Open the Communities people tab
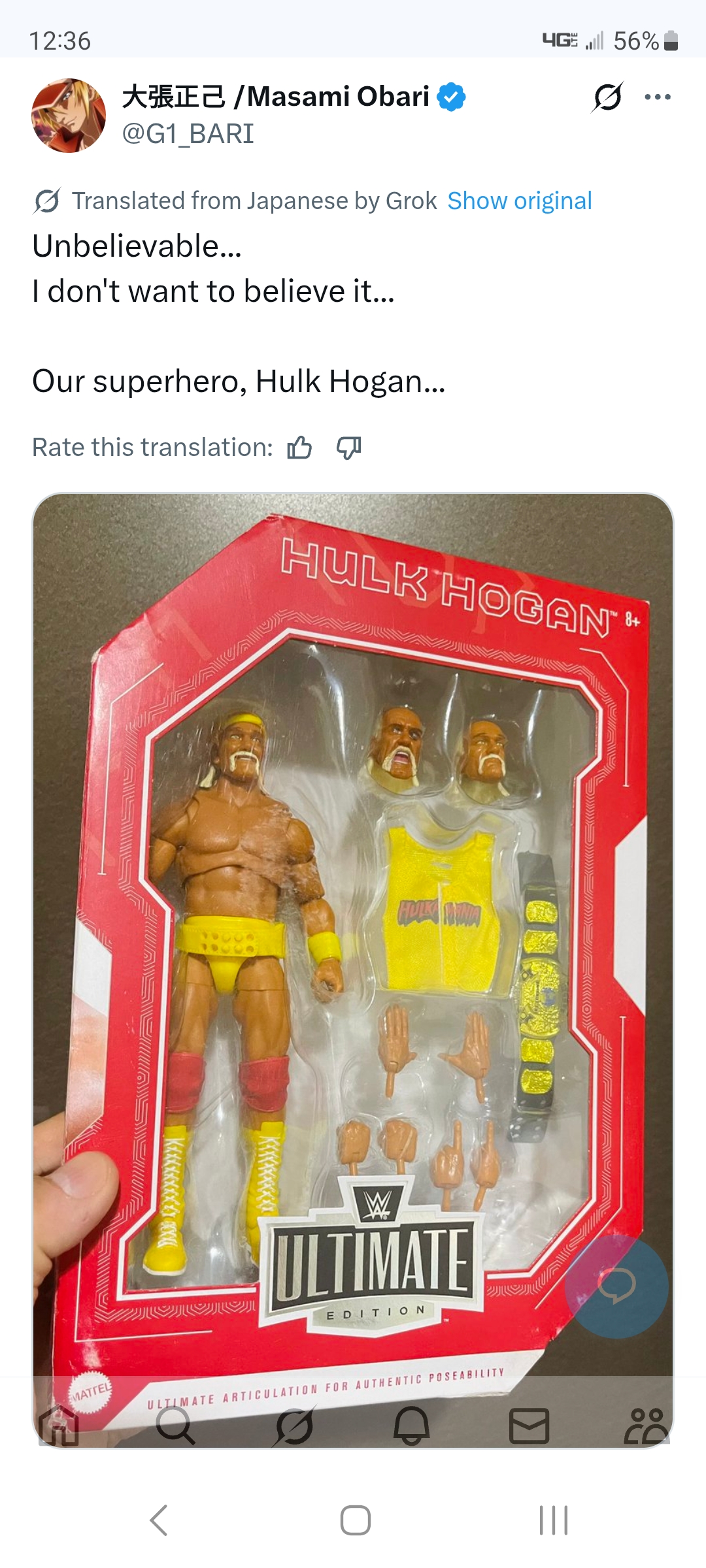This screenshot has width=706, height=1568. coord(647,1426)
